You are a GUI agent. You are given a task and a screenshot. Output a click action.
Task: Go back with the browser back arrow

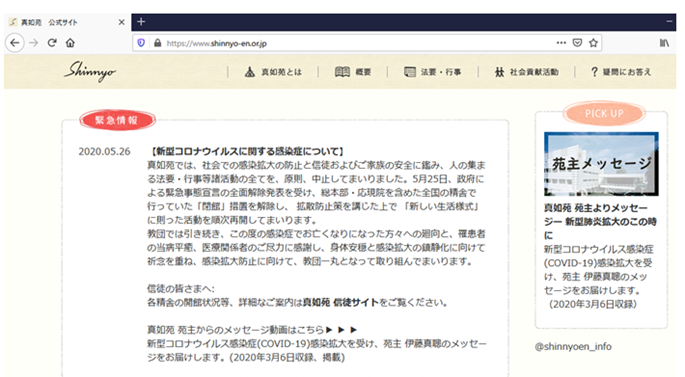[x=15, y=43]
